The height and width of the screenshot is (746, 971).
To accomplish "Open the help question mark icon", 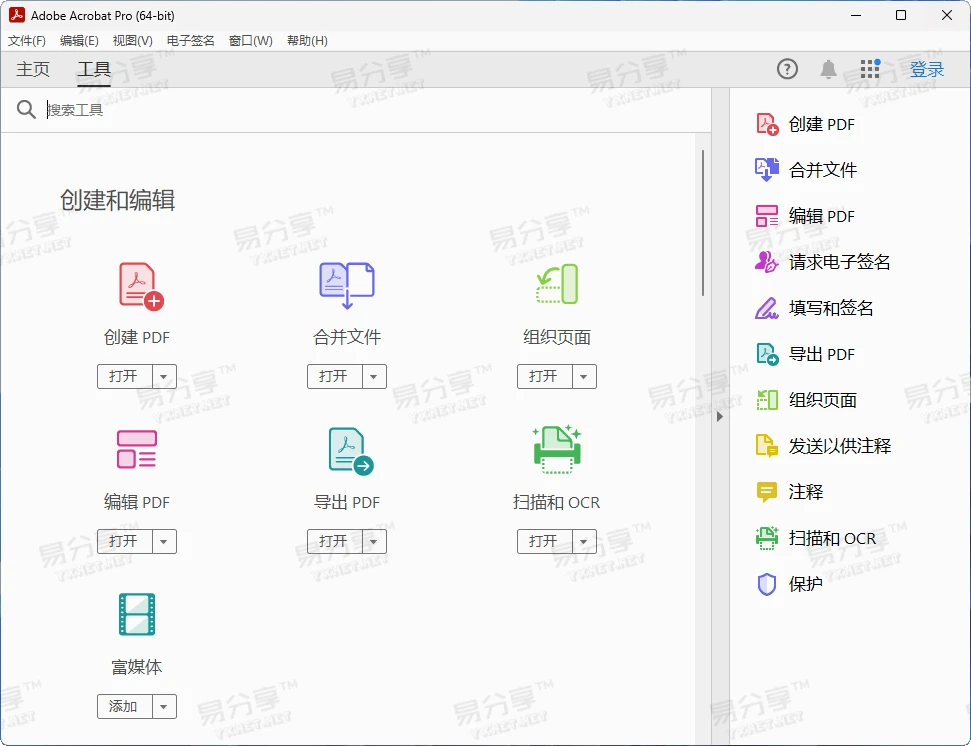I will 787,69.
